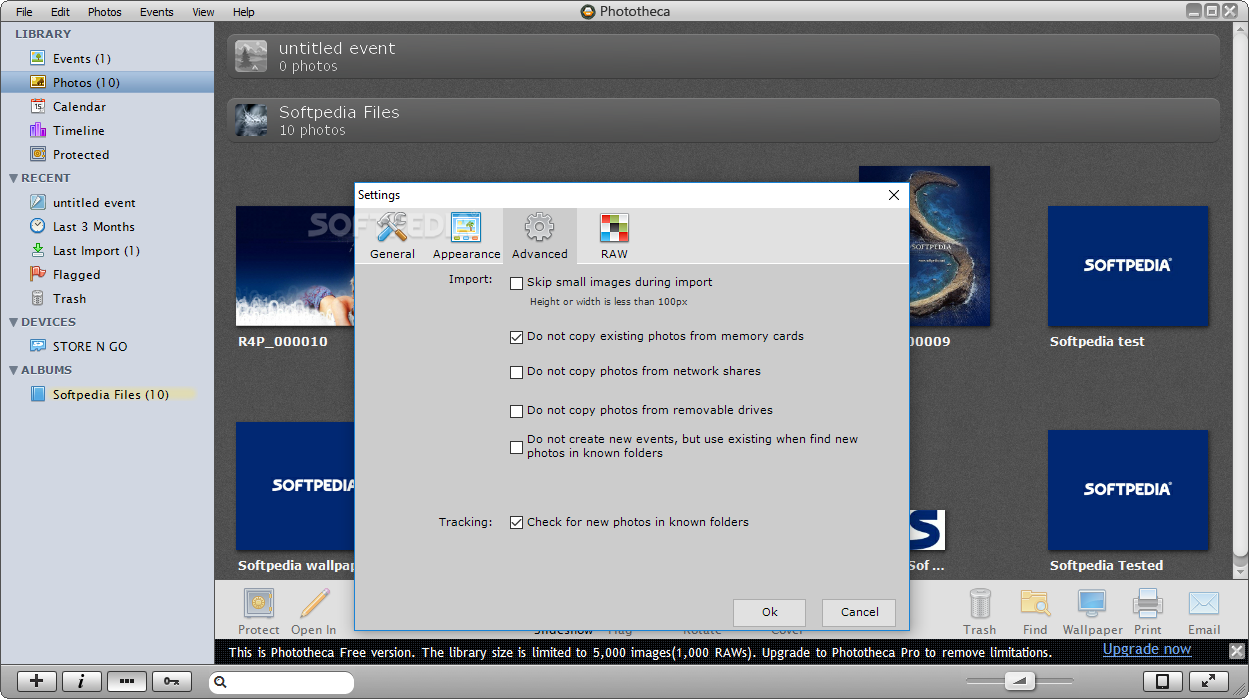Select the Softpedia test thumbnail

(x=1128, y=266)
